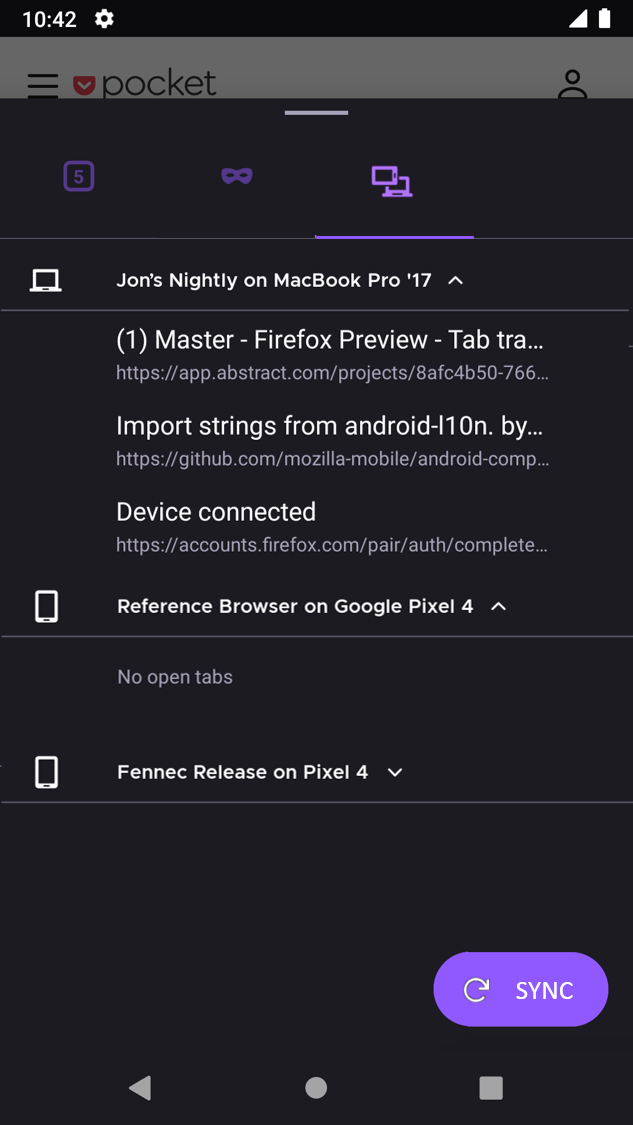Open the Device connected synced tab

pos(330,526)
